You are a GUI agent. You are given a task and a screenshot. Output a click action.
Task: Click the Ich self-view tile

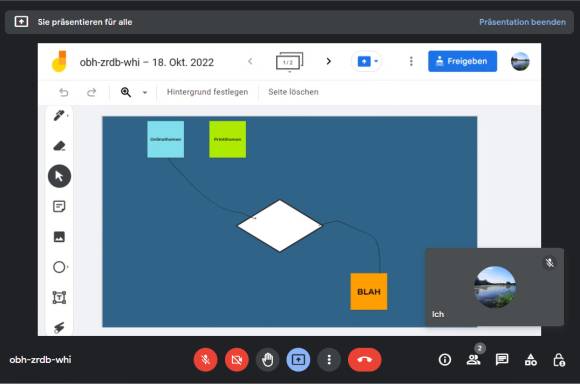click(495, 287)
